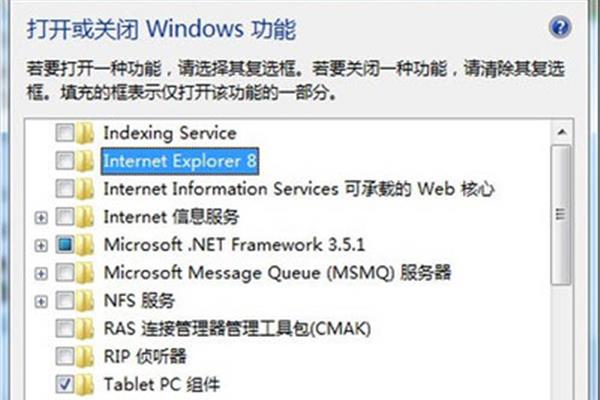Click the Internet 信息服务 folder icon

pos(85,217)
